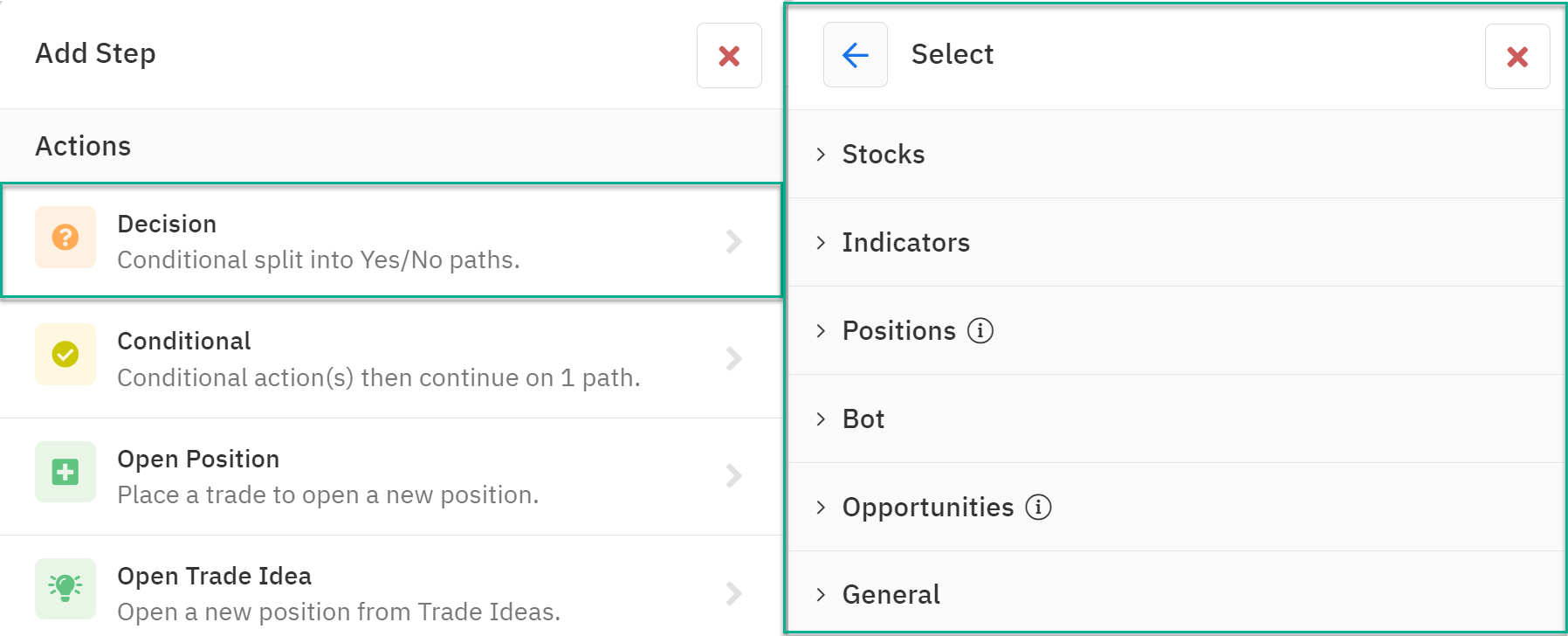Choose the Conditional action
This screenshot has width=1568, height=636.
click(391, 359)
